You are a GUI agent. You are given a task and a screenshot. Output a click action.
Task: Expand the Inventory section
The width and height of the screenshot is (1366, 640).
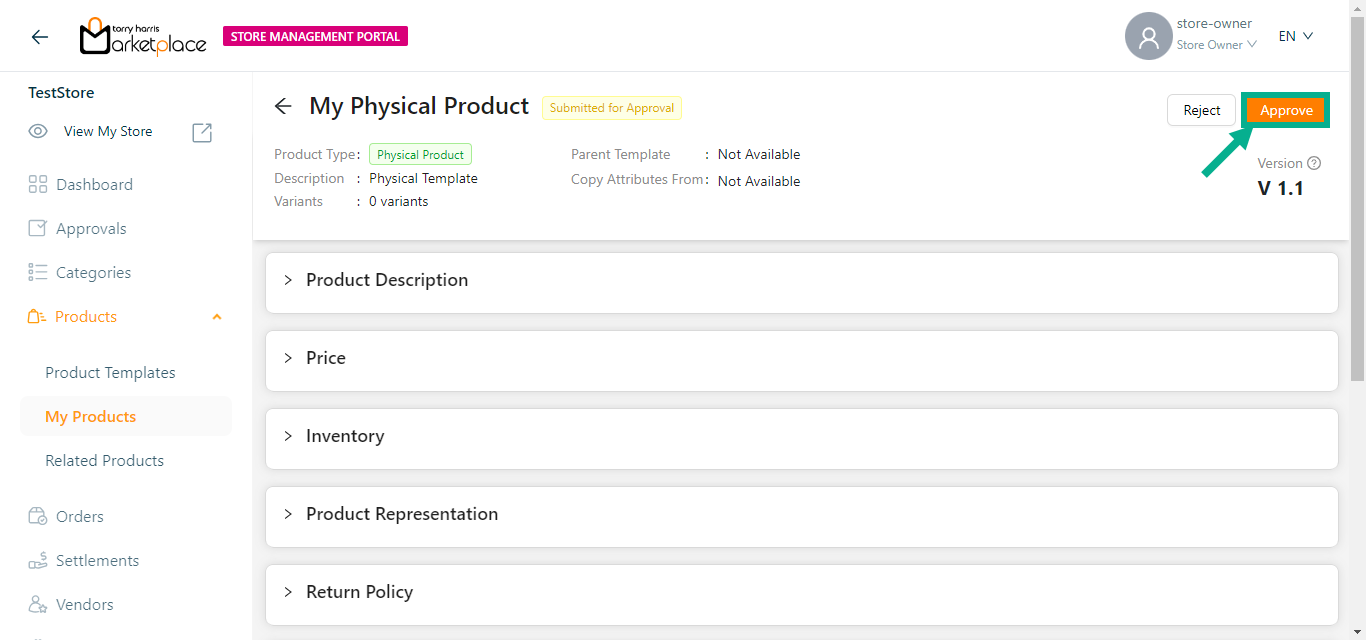[x=345, y=436]
